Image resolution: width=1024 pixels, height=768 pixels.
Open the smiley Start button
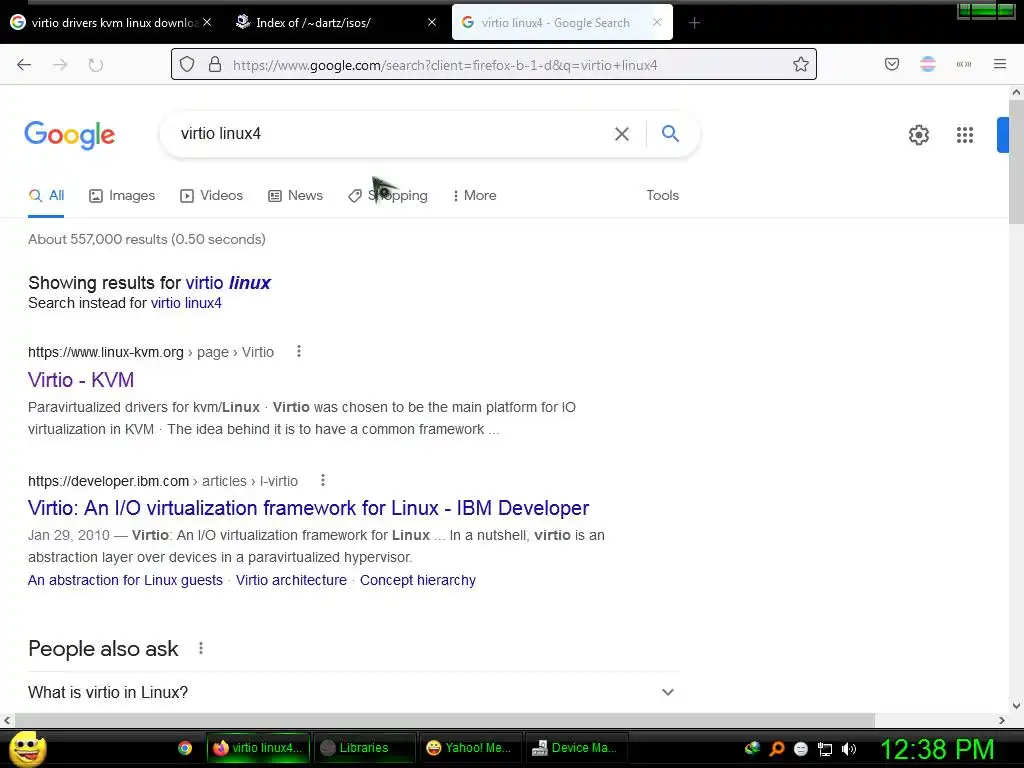pos(27,749)
